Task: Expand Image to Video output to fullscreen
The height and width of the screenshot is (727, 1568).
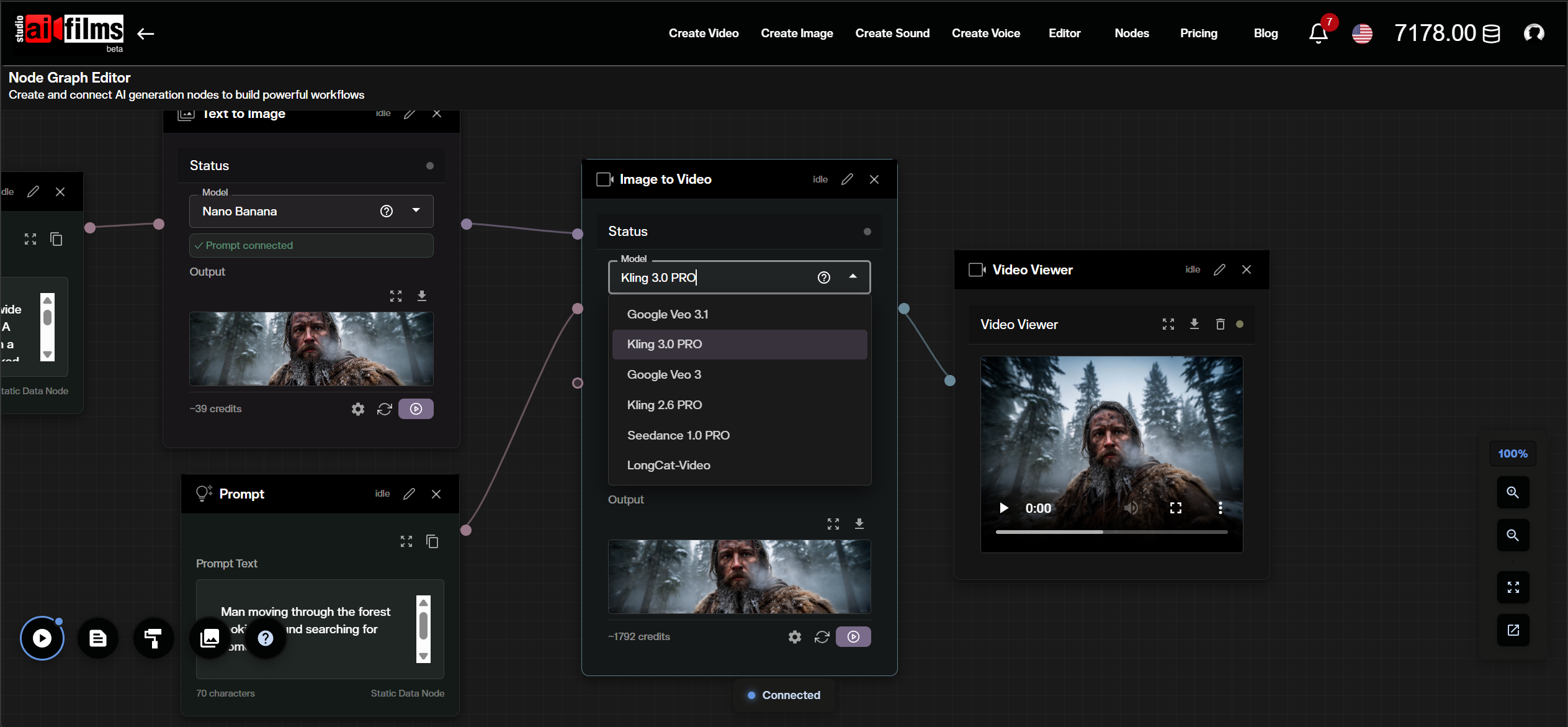Action: 833,523
